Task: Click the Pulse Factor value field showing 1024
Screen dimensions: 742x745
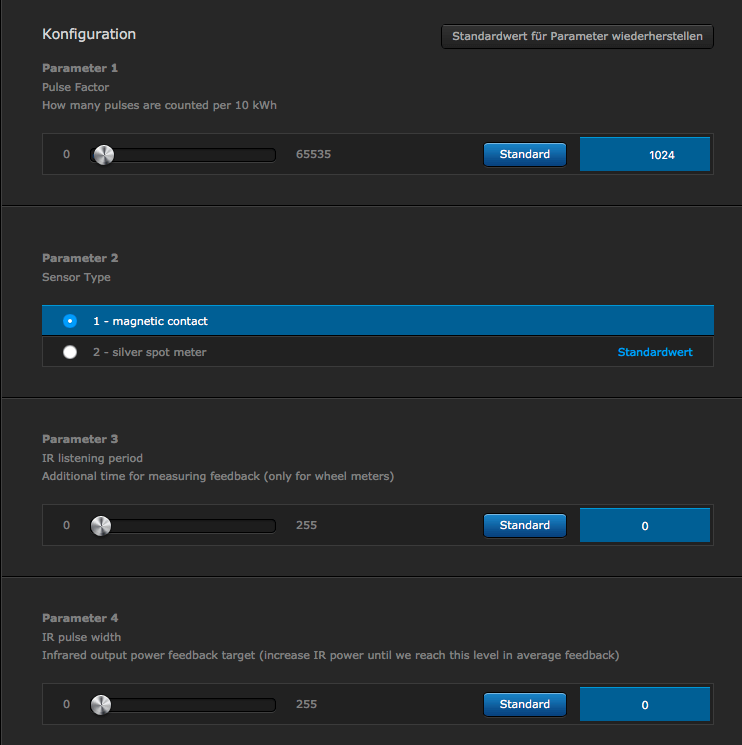Action: point(645,155)
